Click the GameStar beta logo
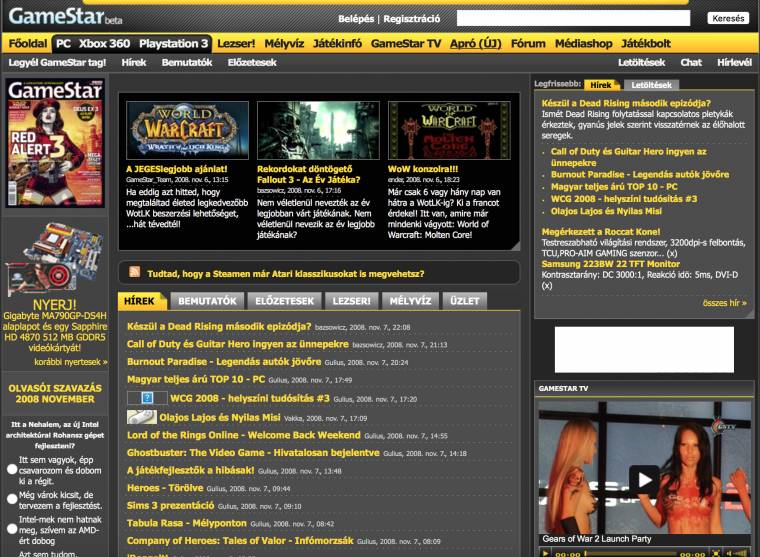The width and height of the screenshot is (760, 557). point(65,17)
